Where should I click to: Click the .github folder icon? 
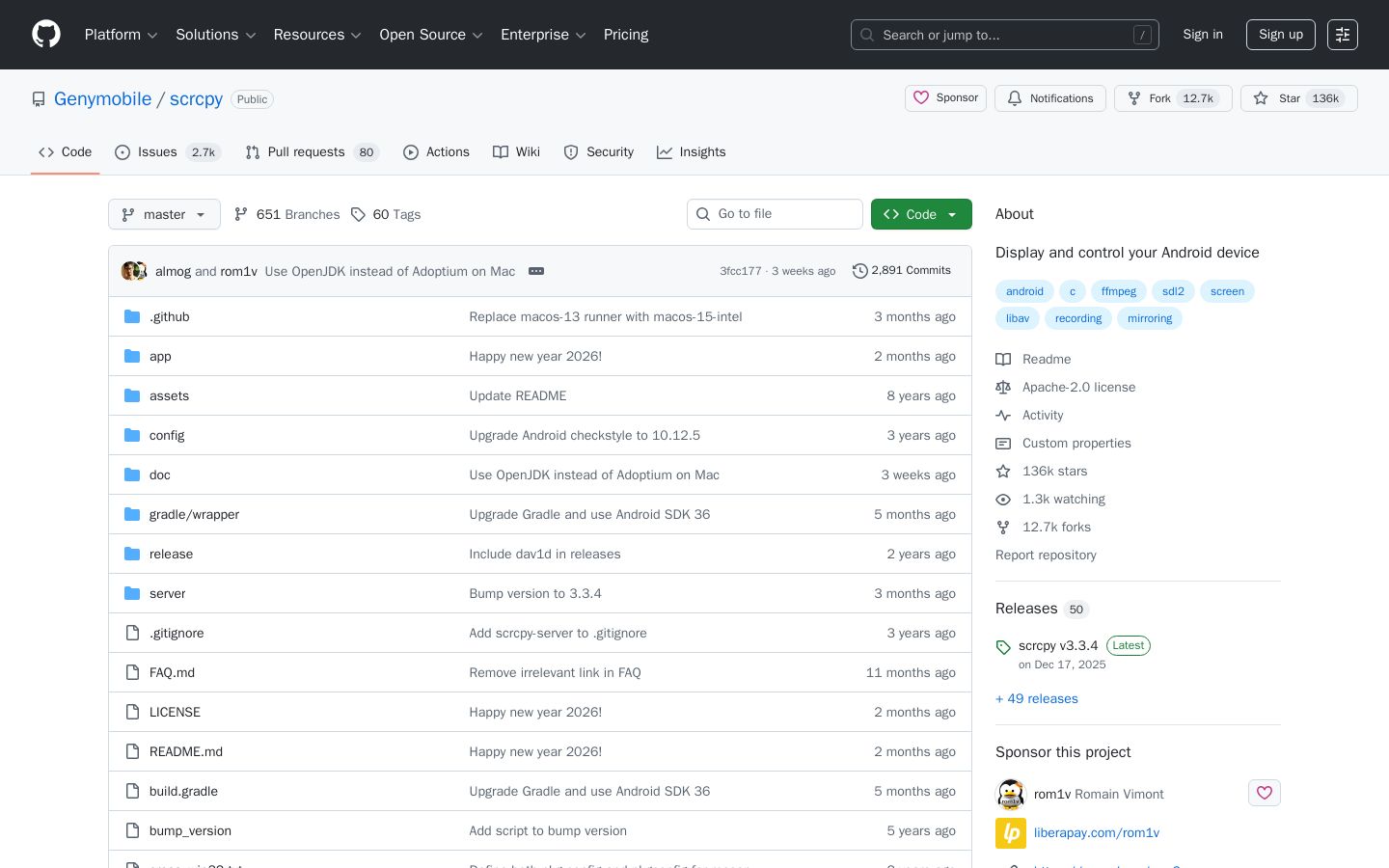point(132,316)
